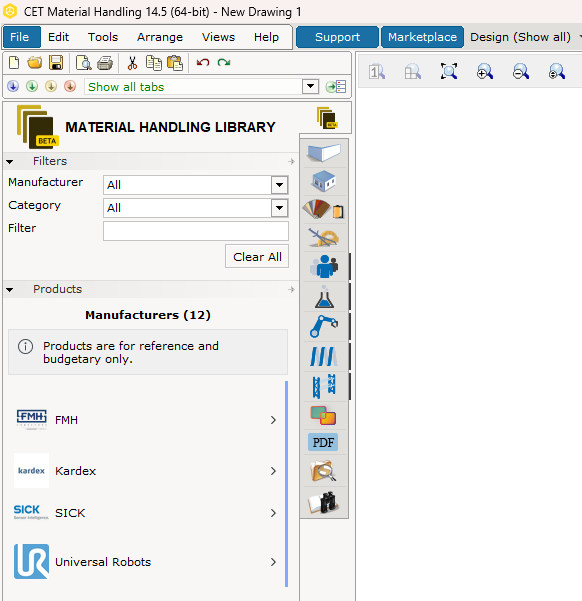The height and width of the screenshot is (601, 582).
Task: Click the zoom in/out magnifier icon
Action: (557, 71)
